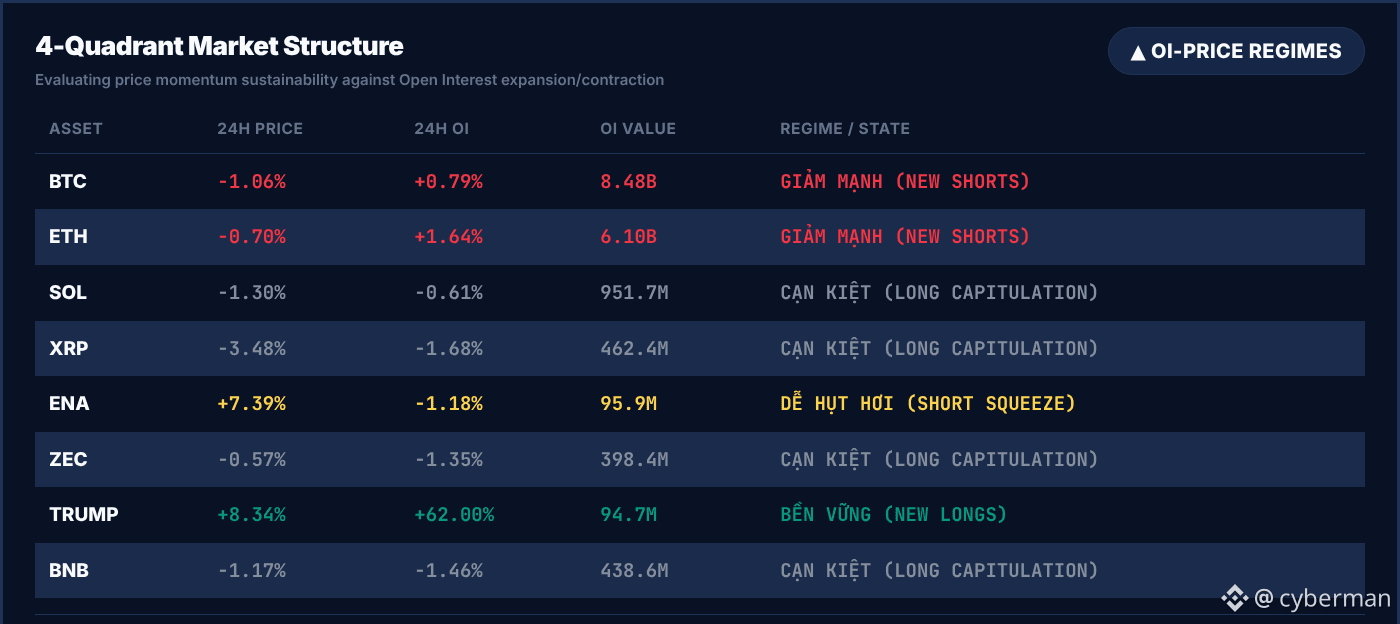Select SOL 24H price -1.30%
1400x624 pixels.
251,293
